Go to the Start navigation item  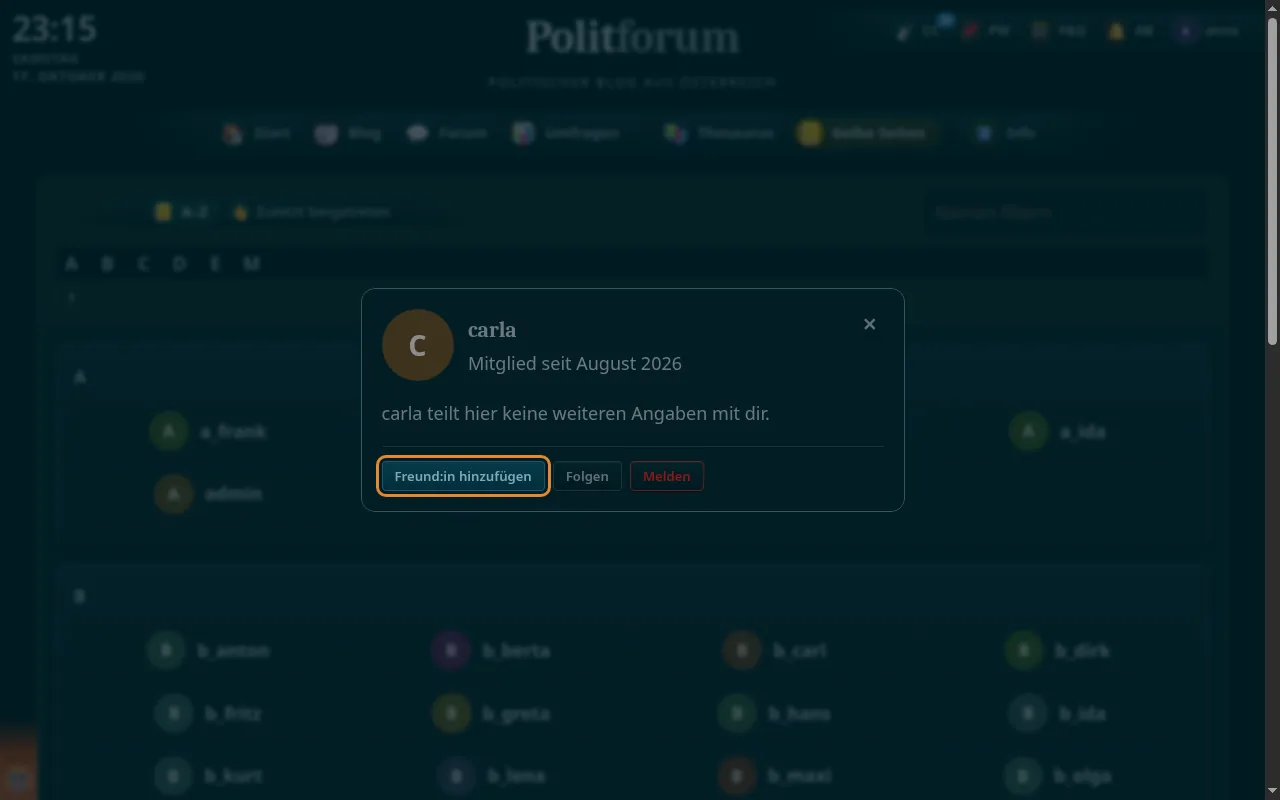point(257,133)
